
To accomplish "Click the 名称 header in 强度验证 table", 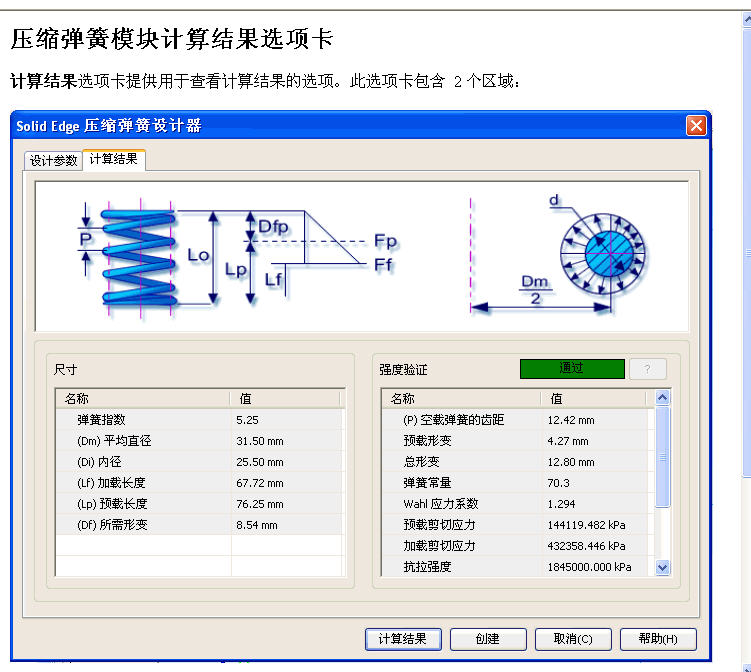I will tap(461, 399).
